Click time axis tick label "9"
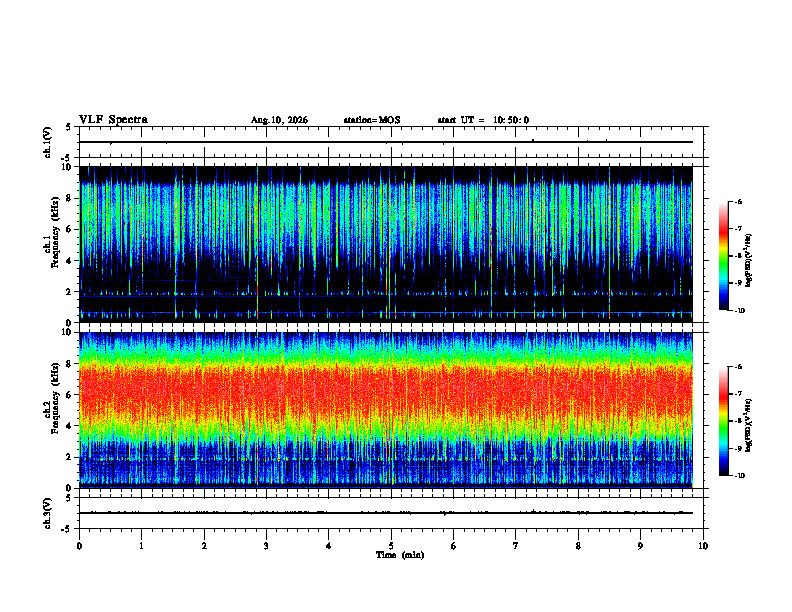 (640, 546)
